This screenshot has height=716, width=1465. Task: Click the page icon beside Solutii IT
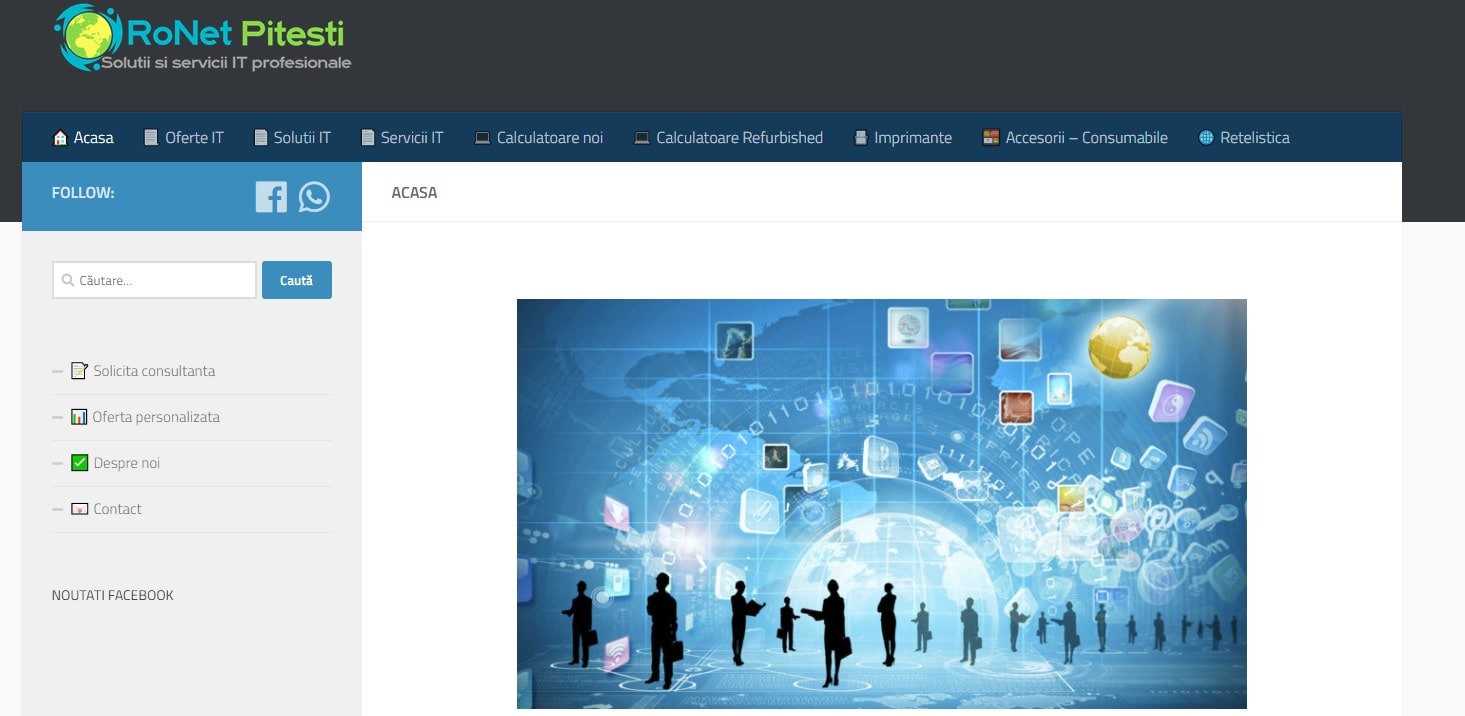261,138
